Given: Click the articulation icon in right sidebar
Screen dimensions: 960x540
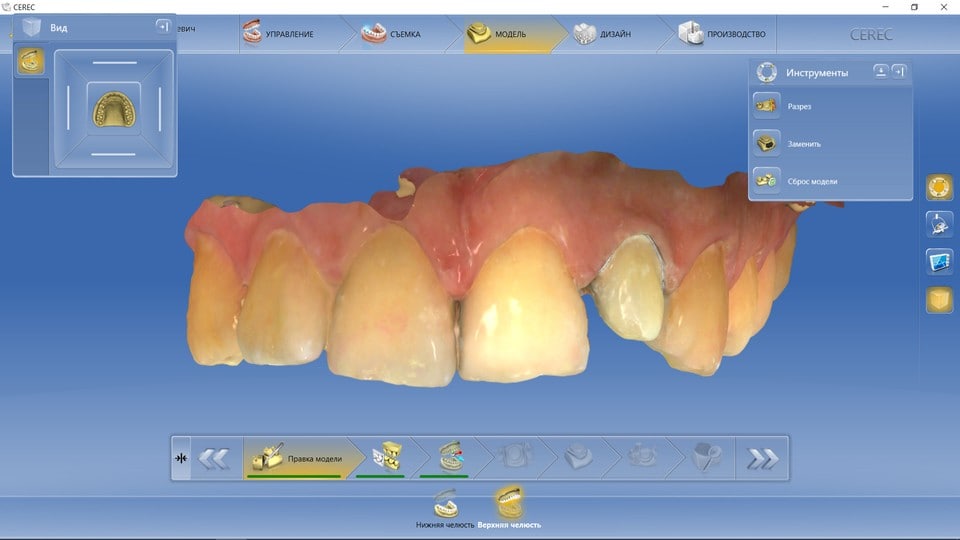Looking at the screenshot, I should 939,225.
